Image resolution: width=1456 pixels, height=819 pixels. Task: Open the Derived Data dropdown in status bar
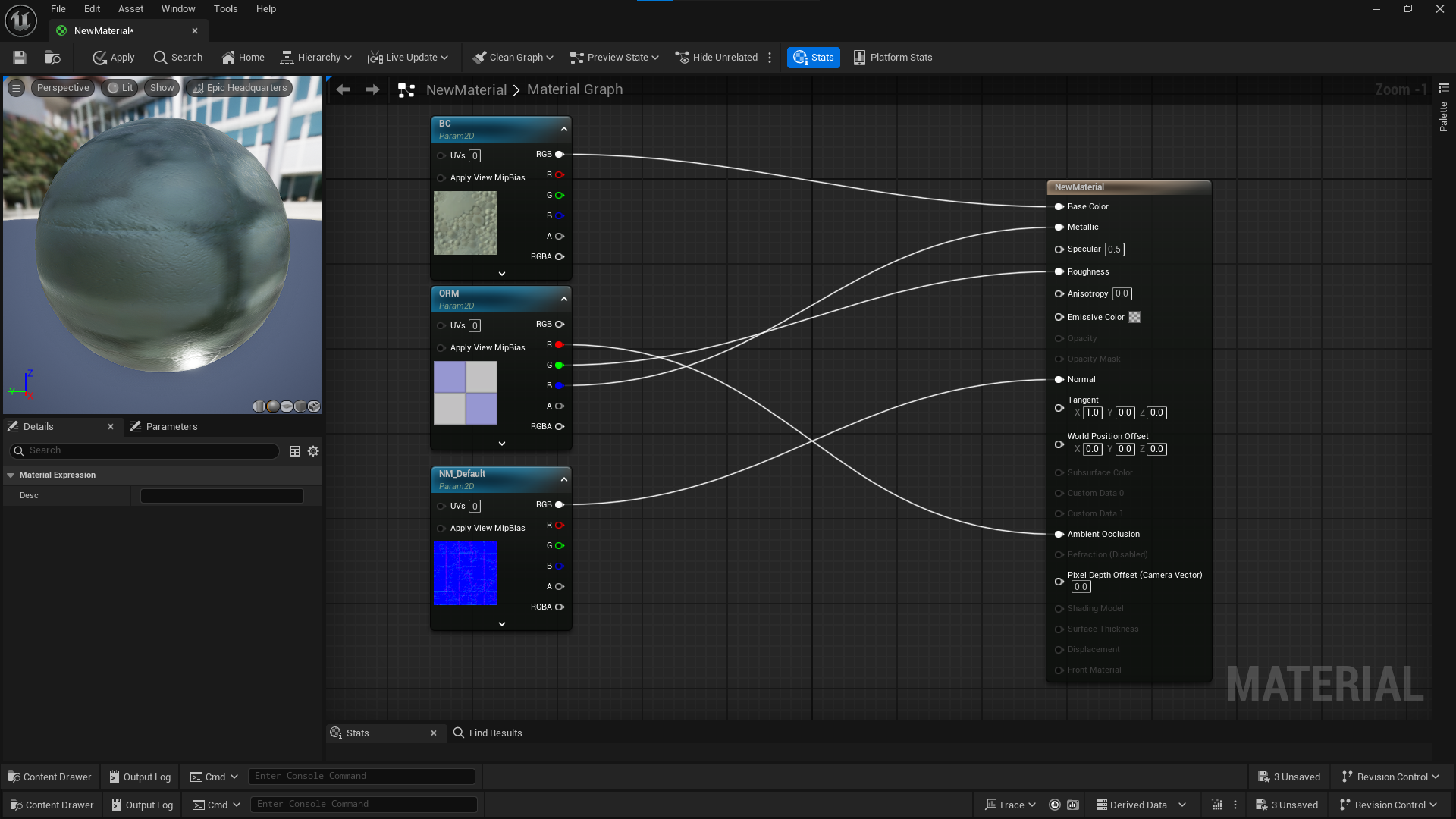tap(1141, 805)
